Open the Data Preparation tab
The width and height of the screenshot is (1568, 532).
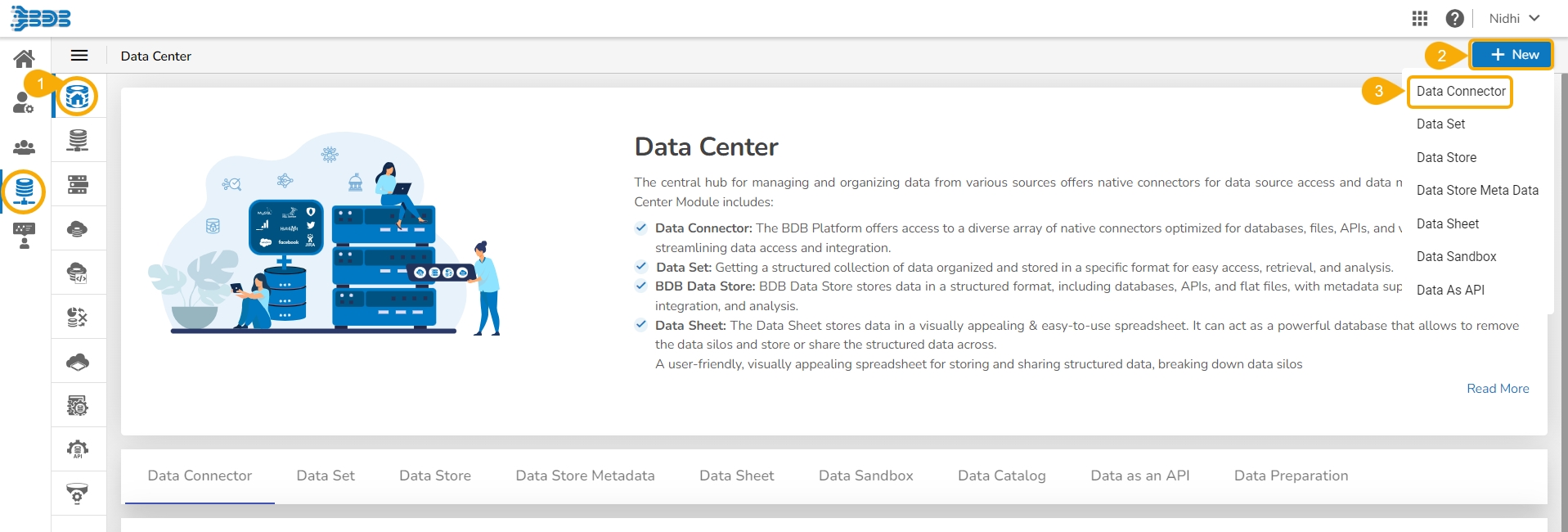pos(1291,476)
